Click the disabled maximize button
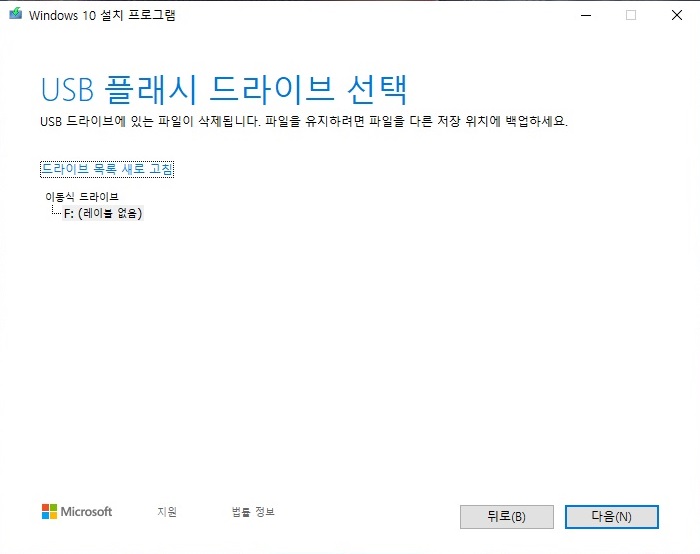700x554 pixels. click(631, 15)
